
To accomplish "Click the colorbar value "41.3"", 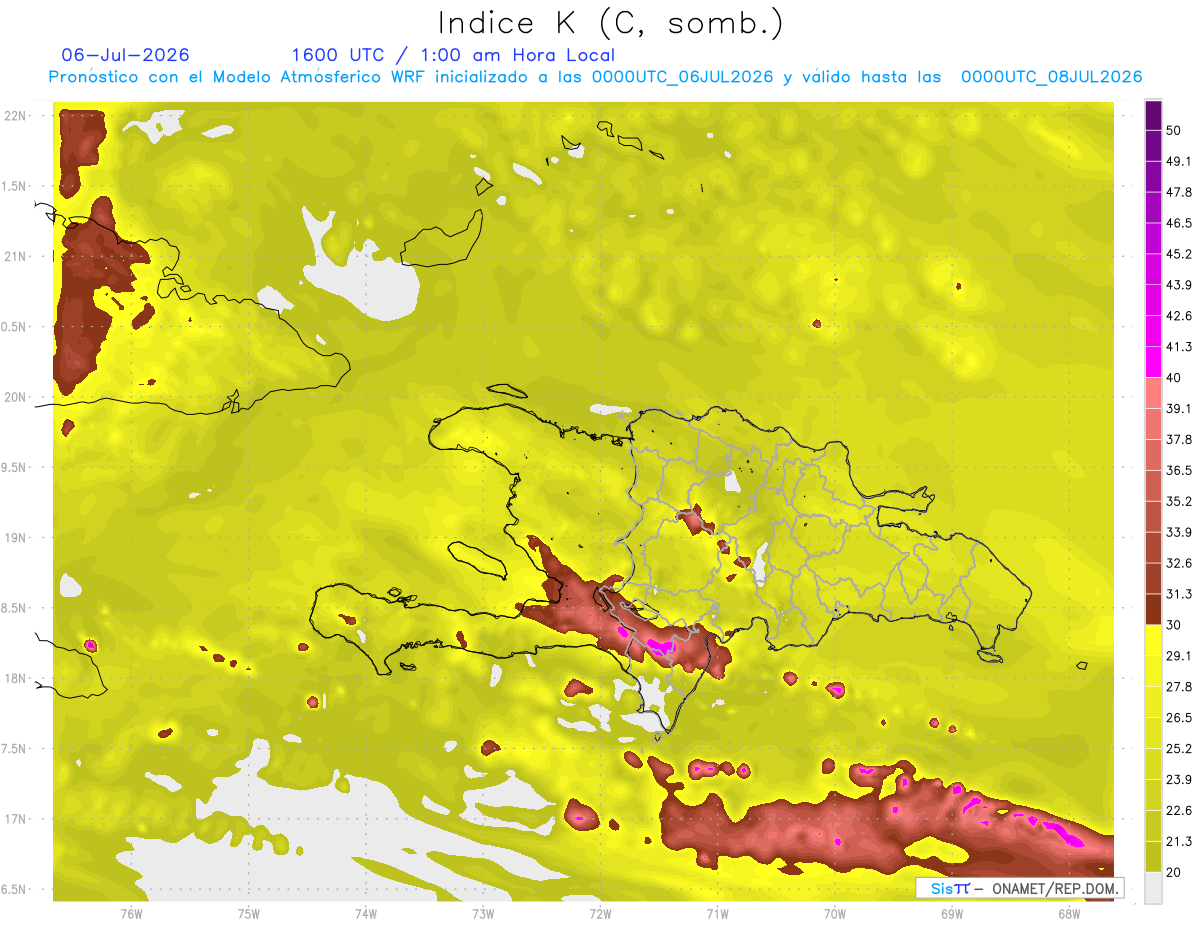I will point(1178,347).
